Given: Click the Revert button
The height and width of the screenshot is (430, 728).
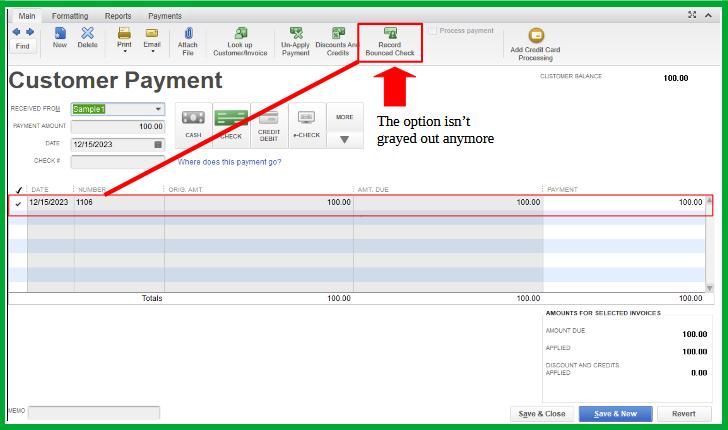Looking at the screenshot, I should pyautogui.click(x=684, y=414).
